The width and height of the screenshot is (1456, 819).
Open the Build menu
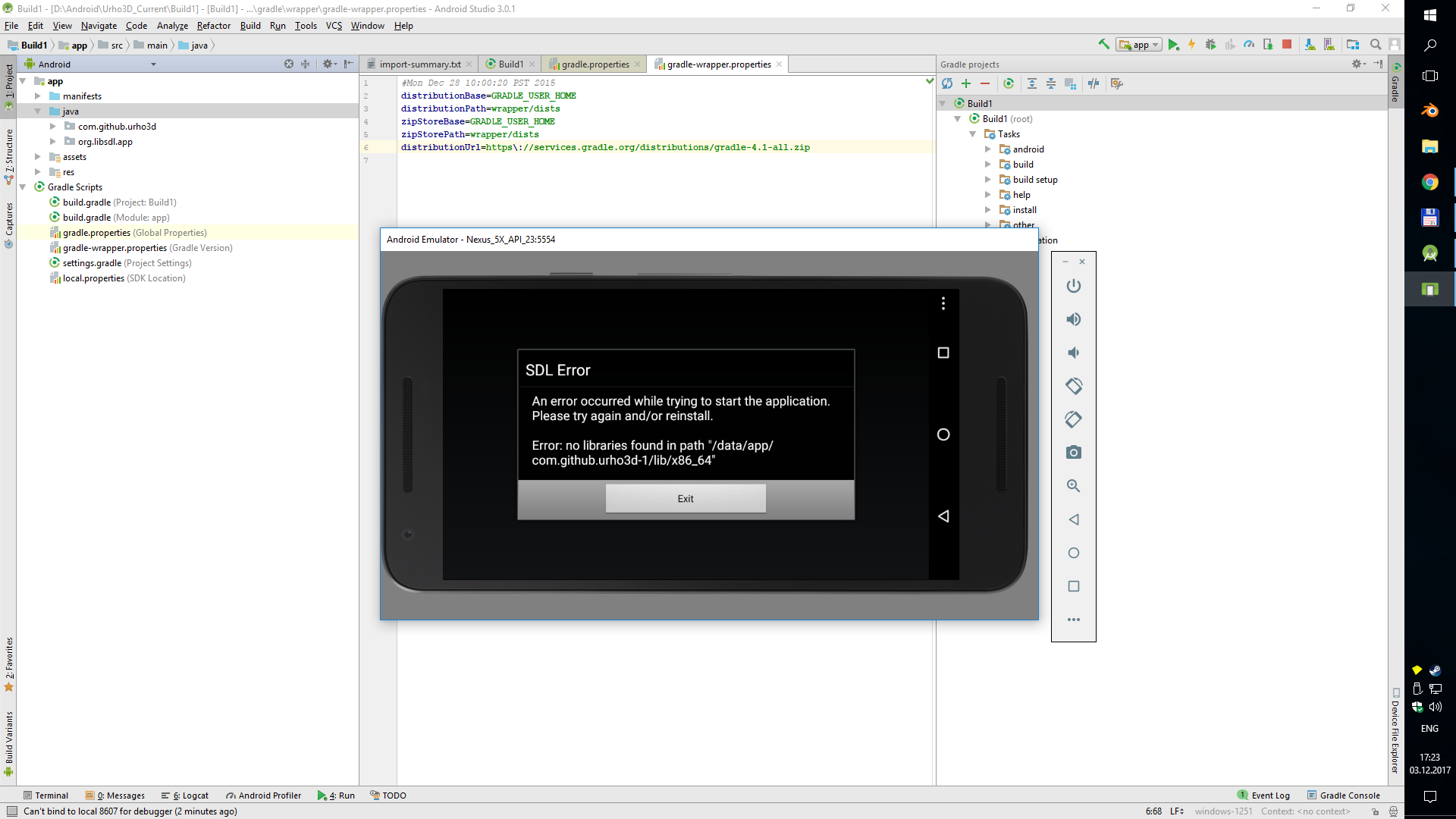[x=250, y=26]
